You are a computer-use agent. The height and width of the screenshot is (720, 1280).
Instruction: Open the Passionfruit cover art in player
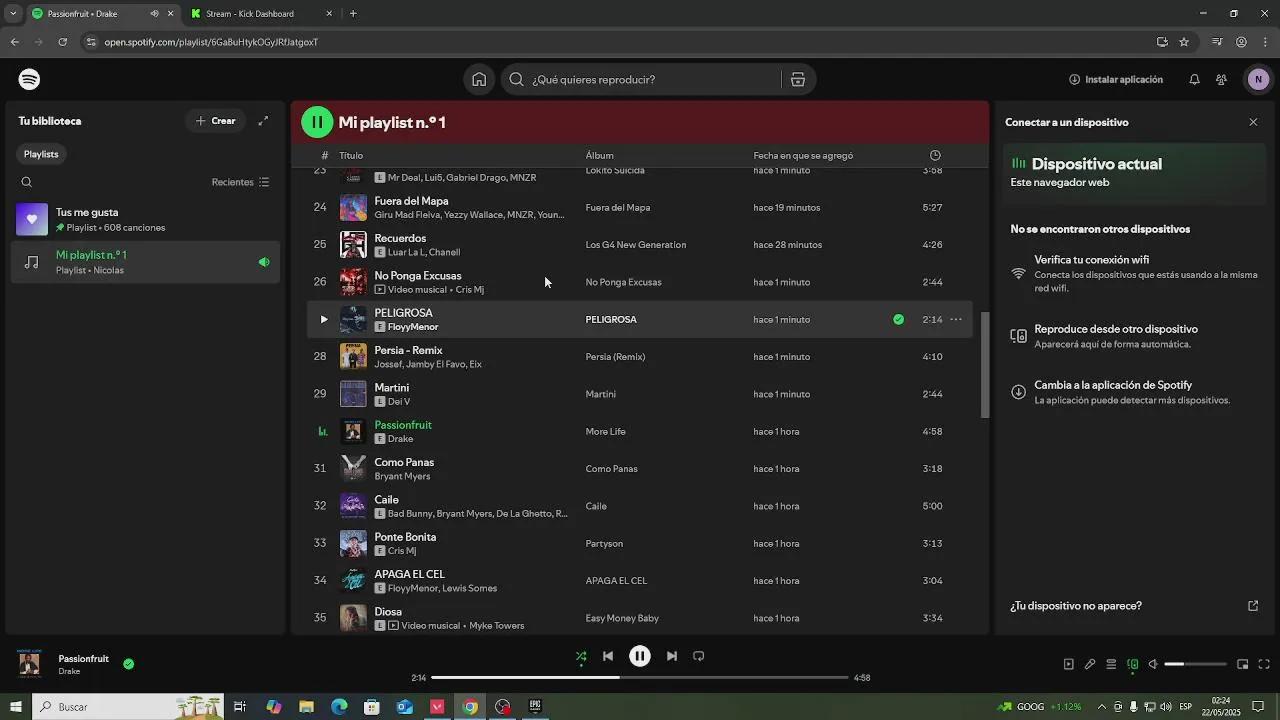pyautogui.click(x=29, y=664)
